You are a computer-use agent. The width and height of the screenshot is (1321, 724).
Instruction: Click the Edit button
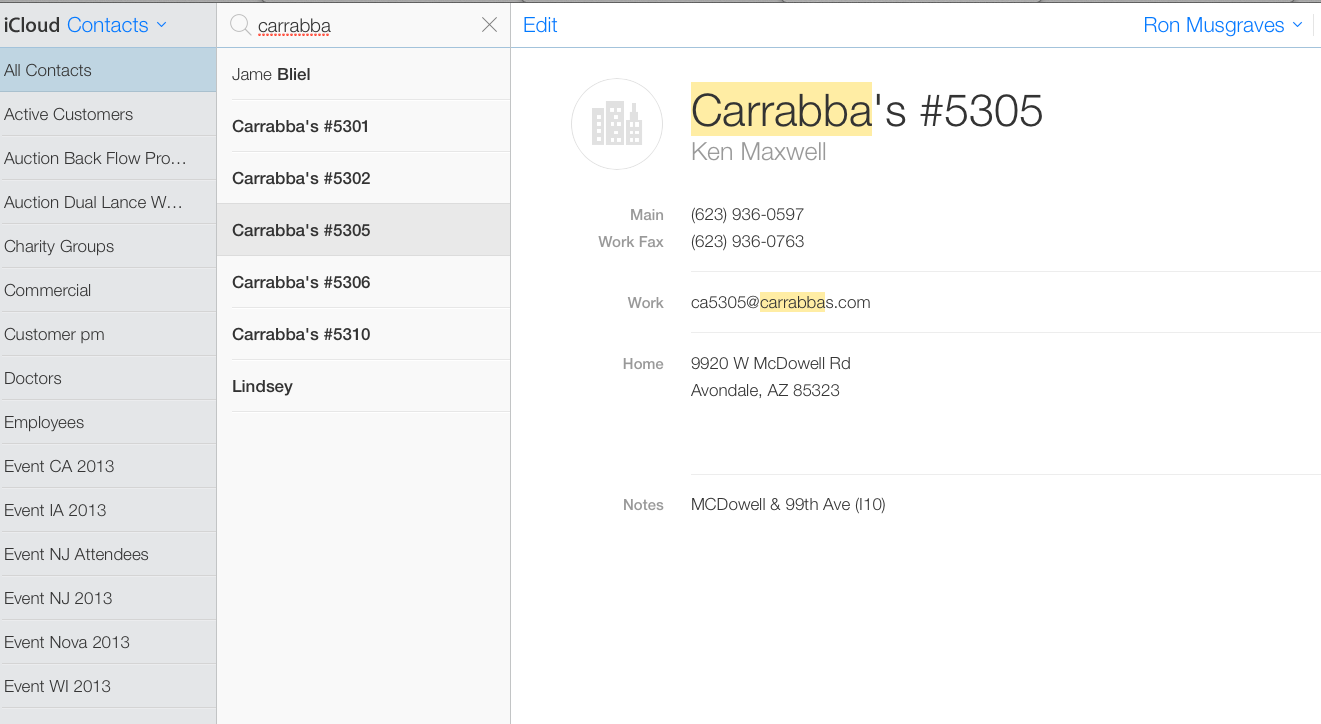(540, 25)
